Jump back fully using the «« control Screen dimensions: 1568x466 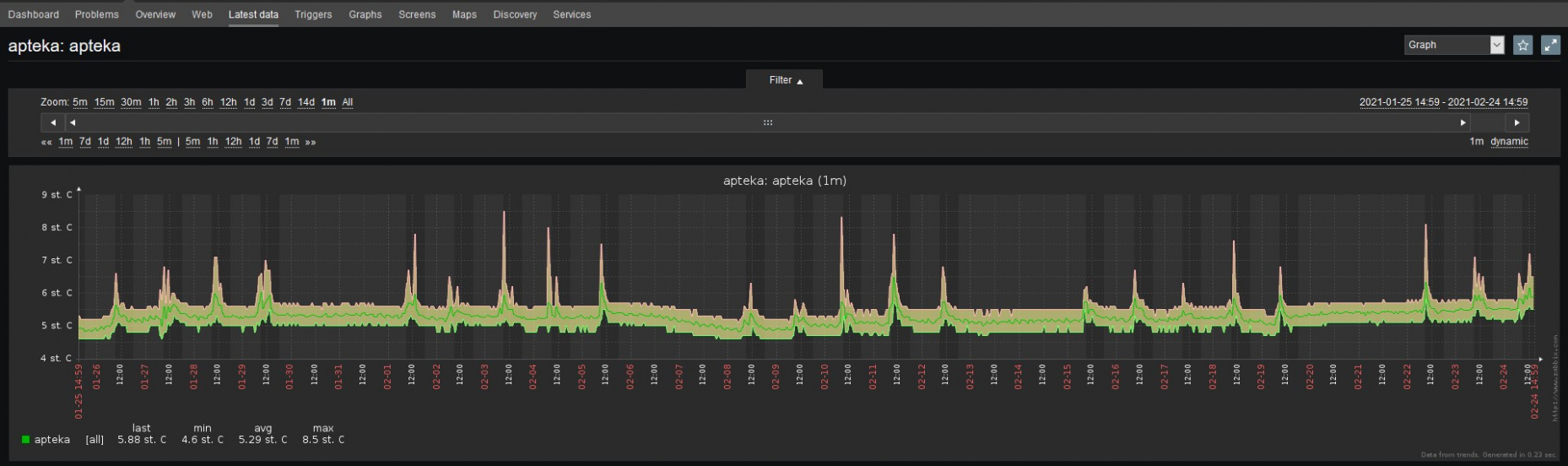[x=46, y=142]
